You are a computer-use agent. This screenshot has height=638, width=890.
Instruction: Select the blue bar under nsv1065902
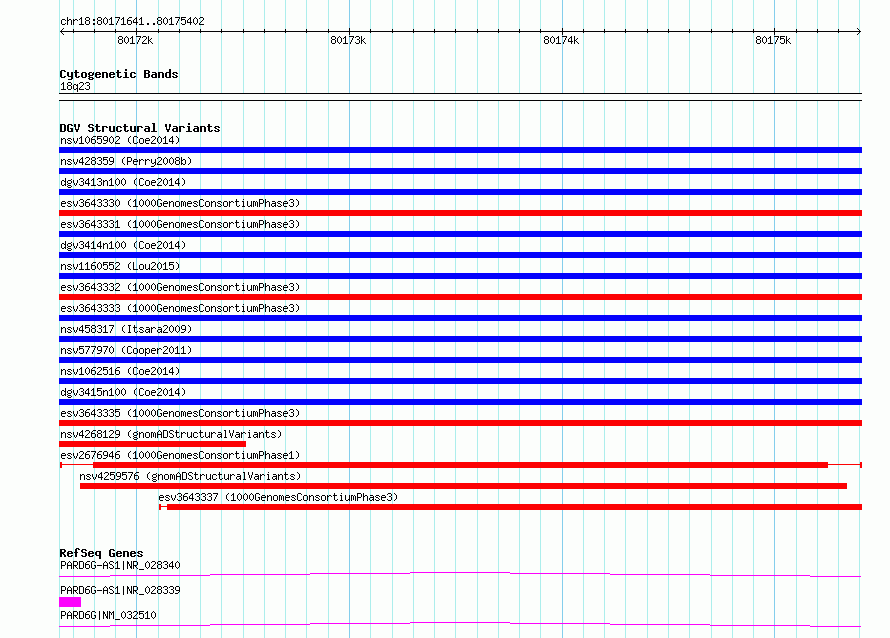point(460,150)
